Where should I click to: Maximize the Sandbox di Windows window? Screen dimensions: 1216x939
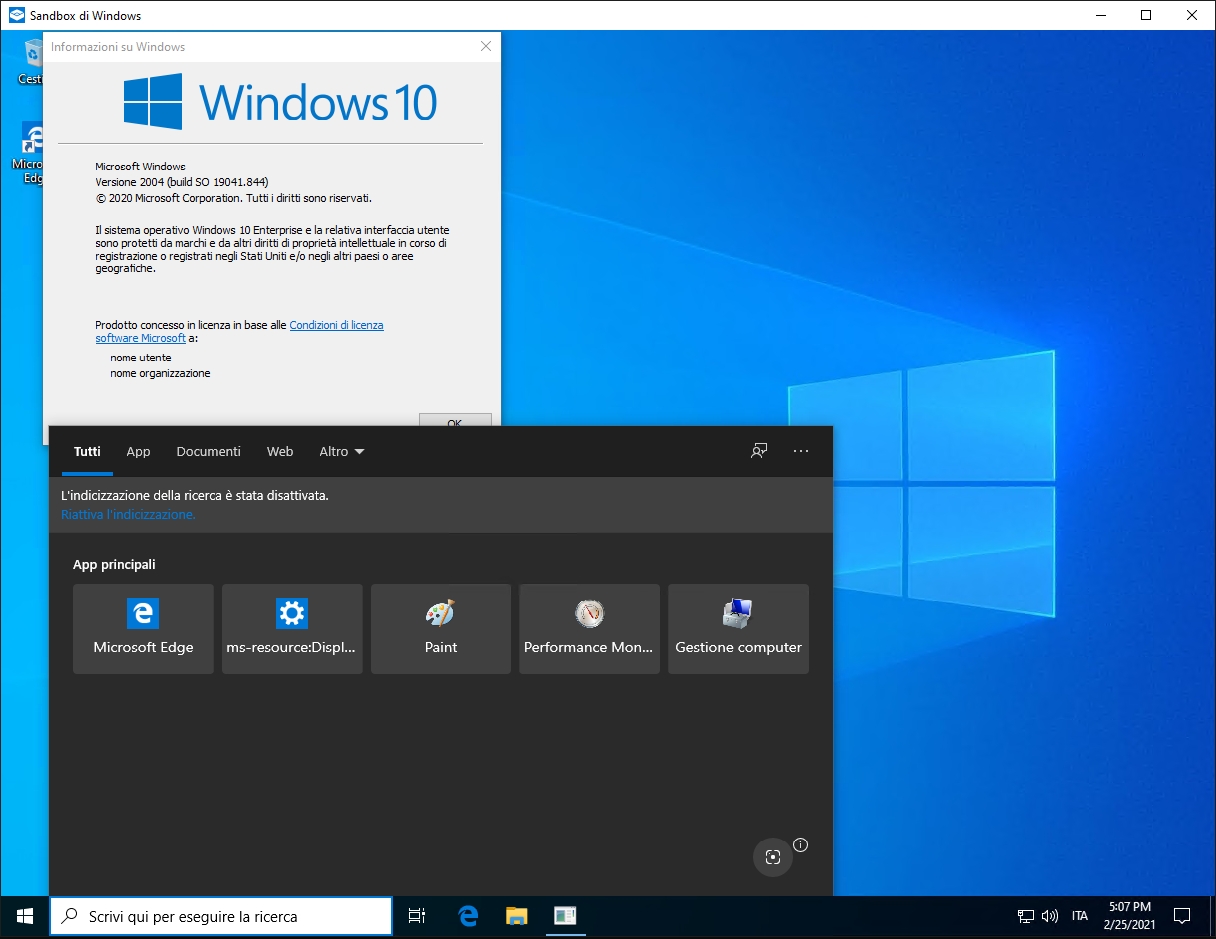pos(1146,15)
